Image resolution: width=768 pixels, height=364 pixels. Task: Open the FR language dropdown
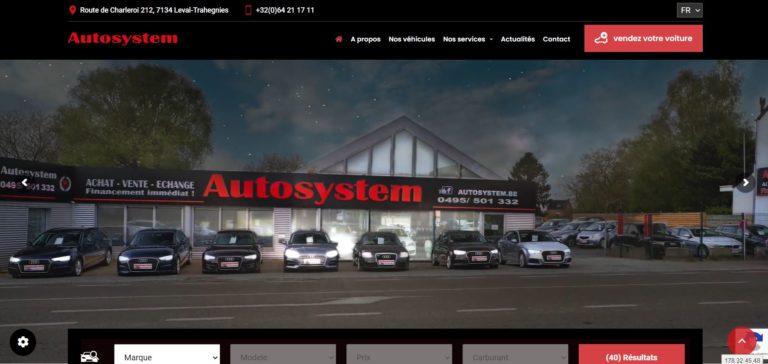pyautogui.click(x=690, y=10)
